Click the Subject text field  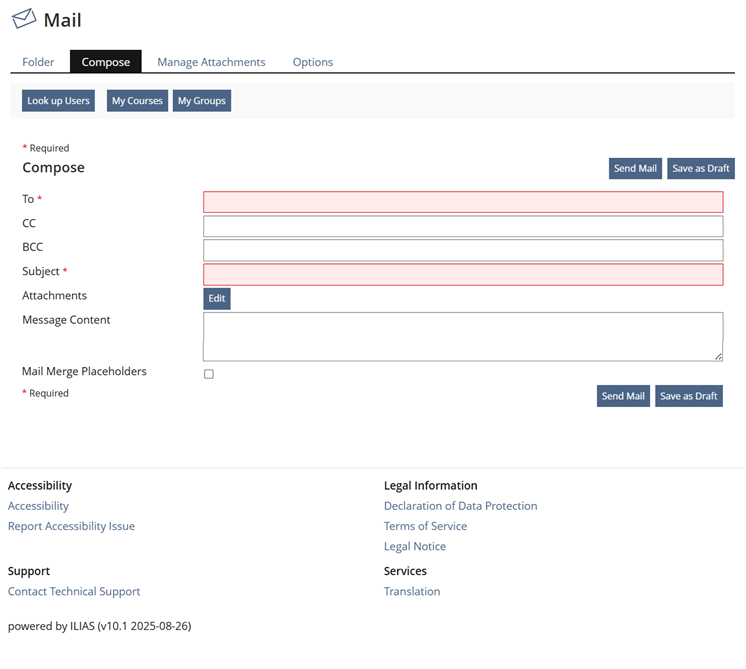click(x=462, y=274)
